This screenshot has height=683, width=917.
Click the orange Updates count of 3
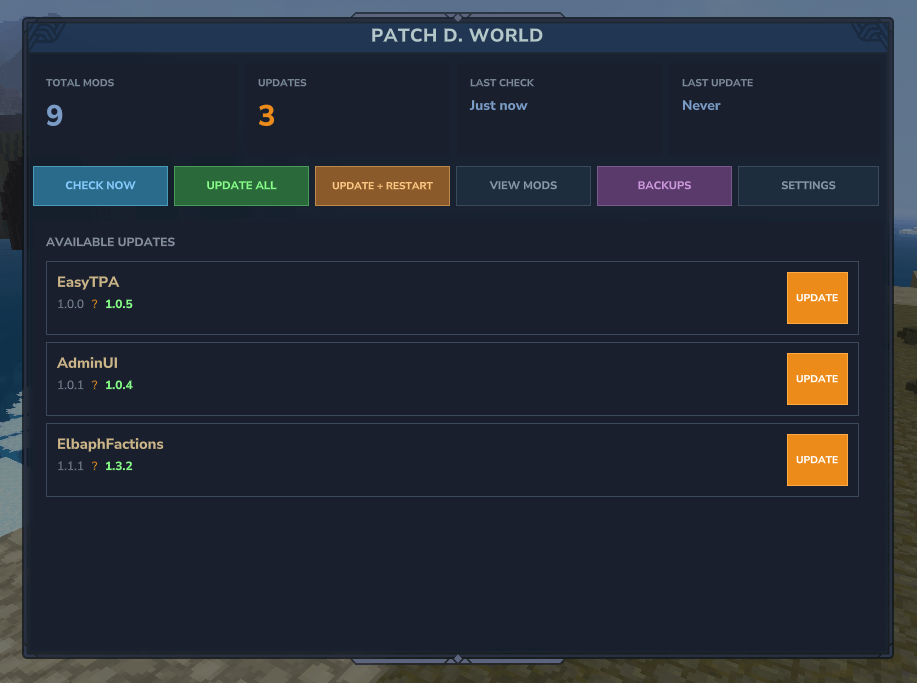pos(266,116)
